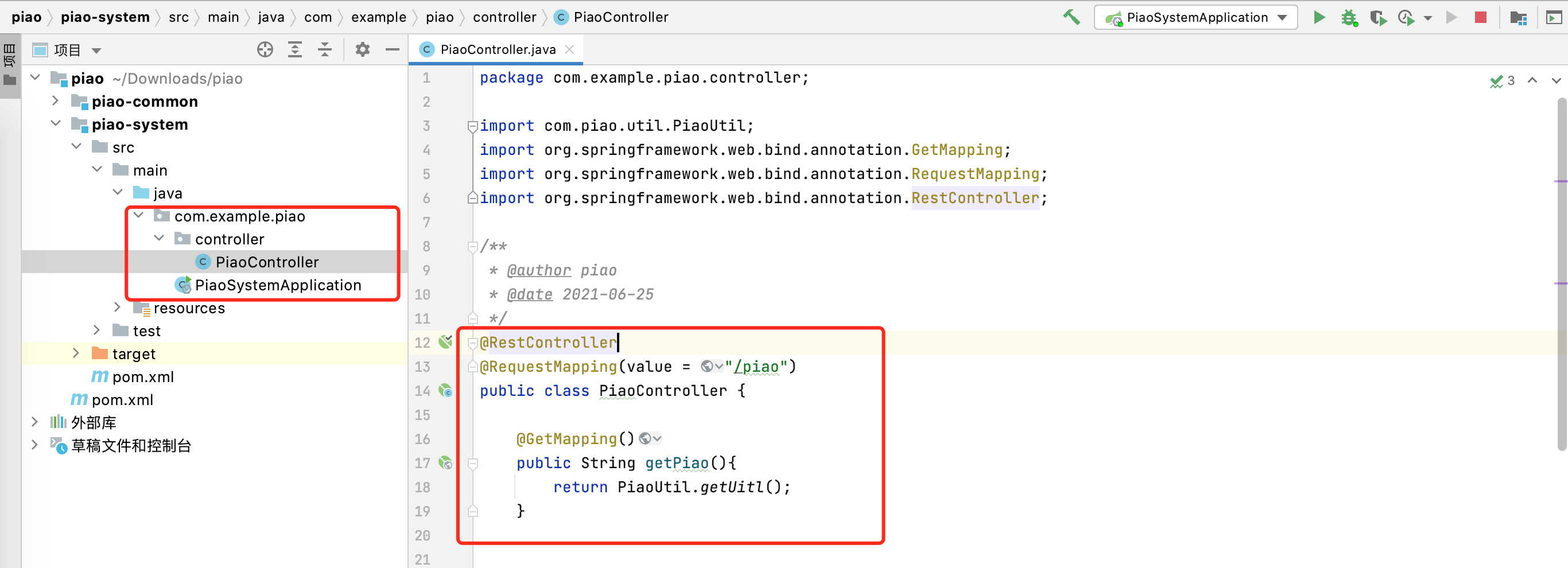Open URL globe icon next to /piao mapping

[x=711, y=366]
